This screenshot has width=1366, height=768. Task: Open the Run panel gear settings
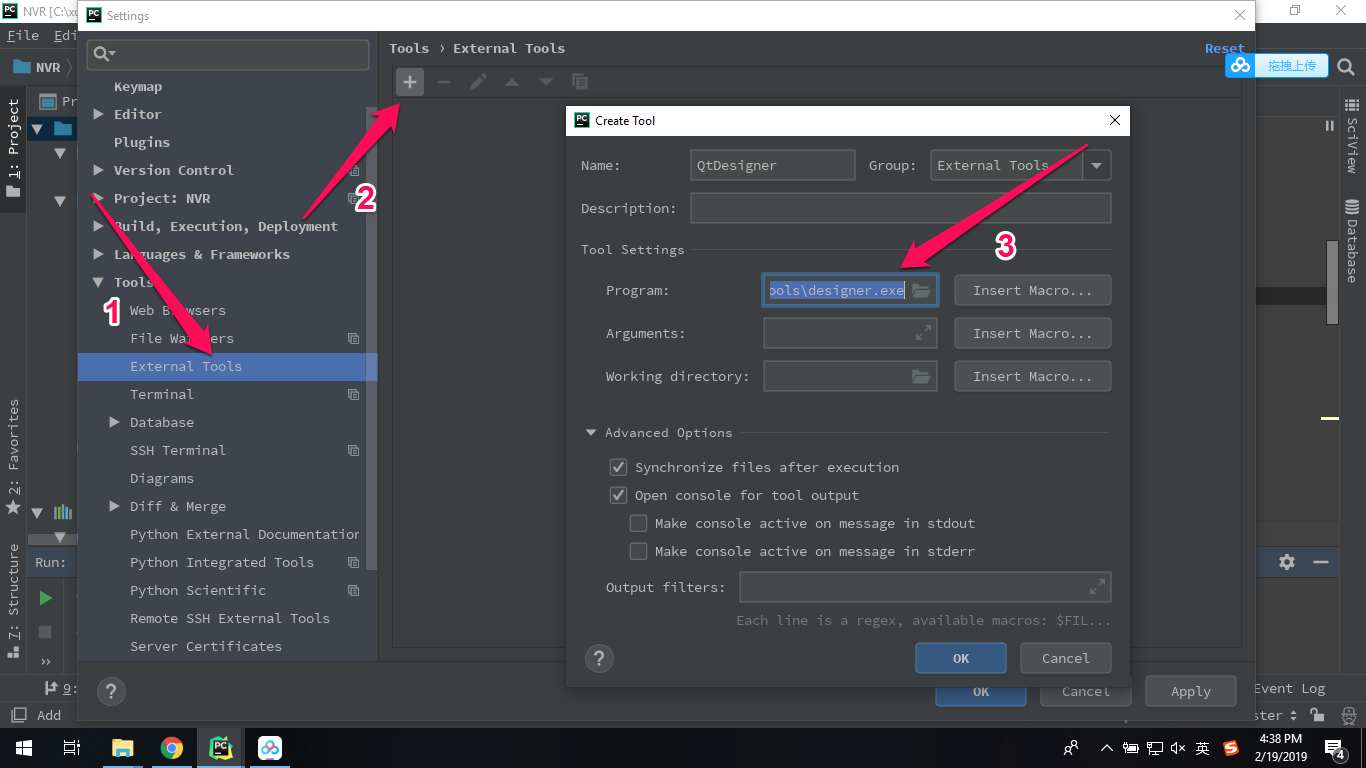pos(1287,562)
